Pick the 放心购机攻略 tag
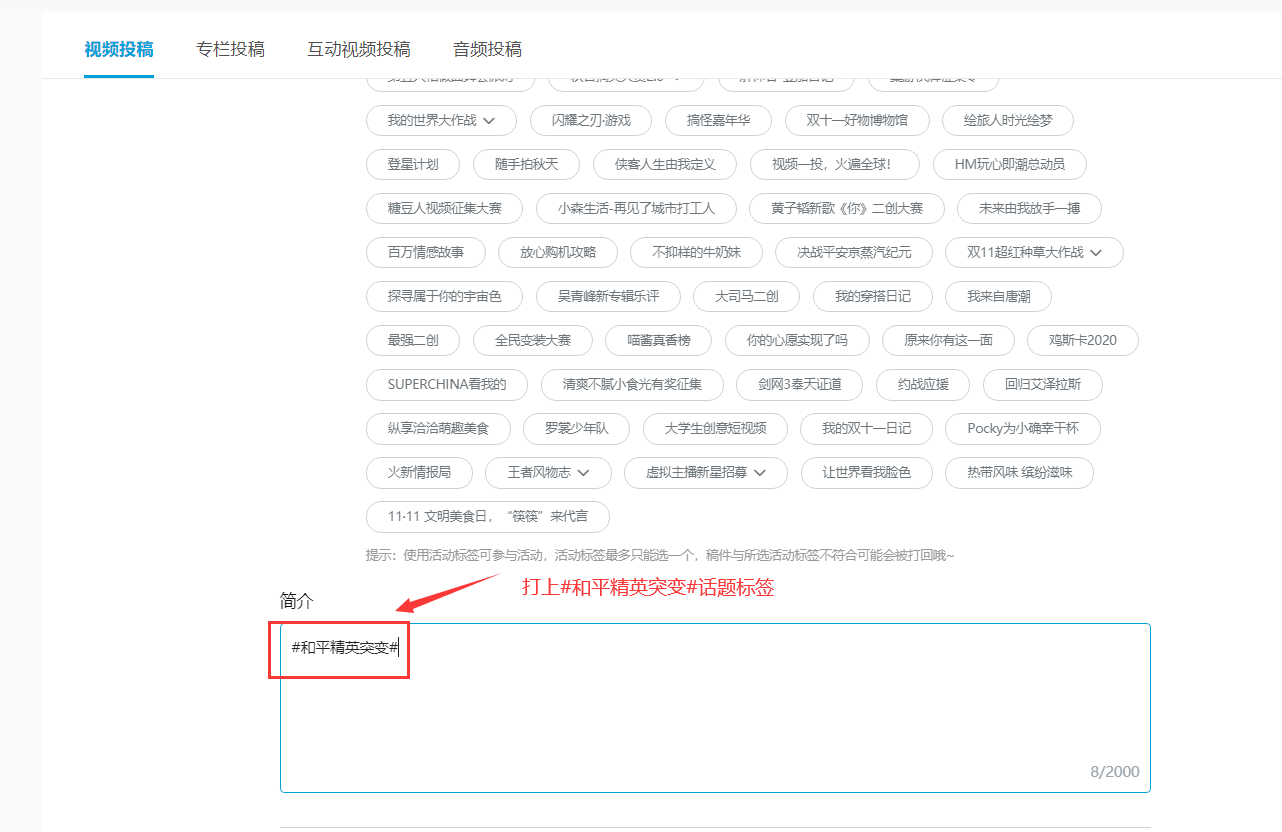Viewport: 1282px width, 832px height. pos(558,252)
